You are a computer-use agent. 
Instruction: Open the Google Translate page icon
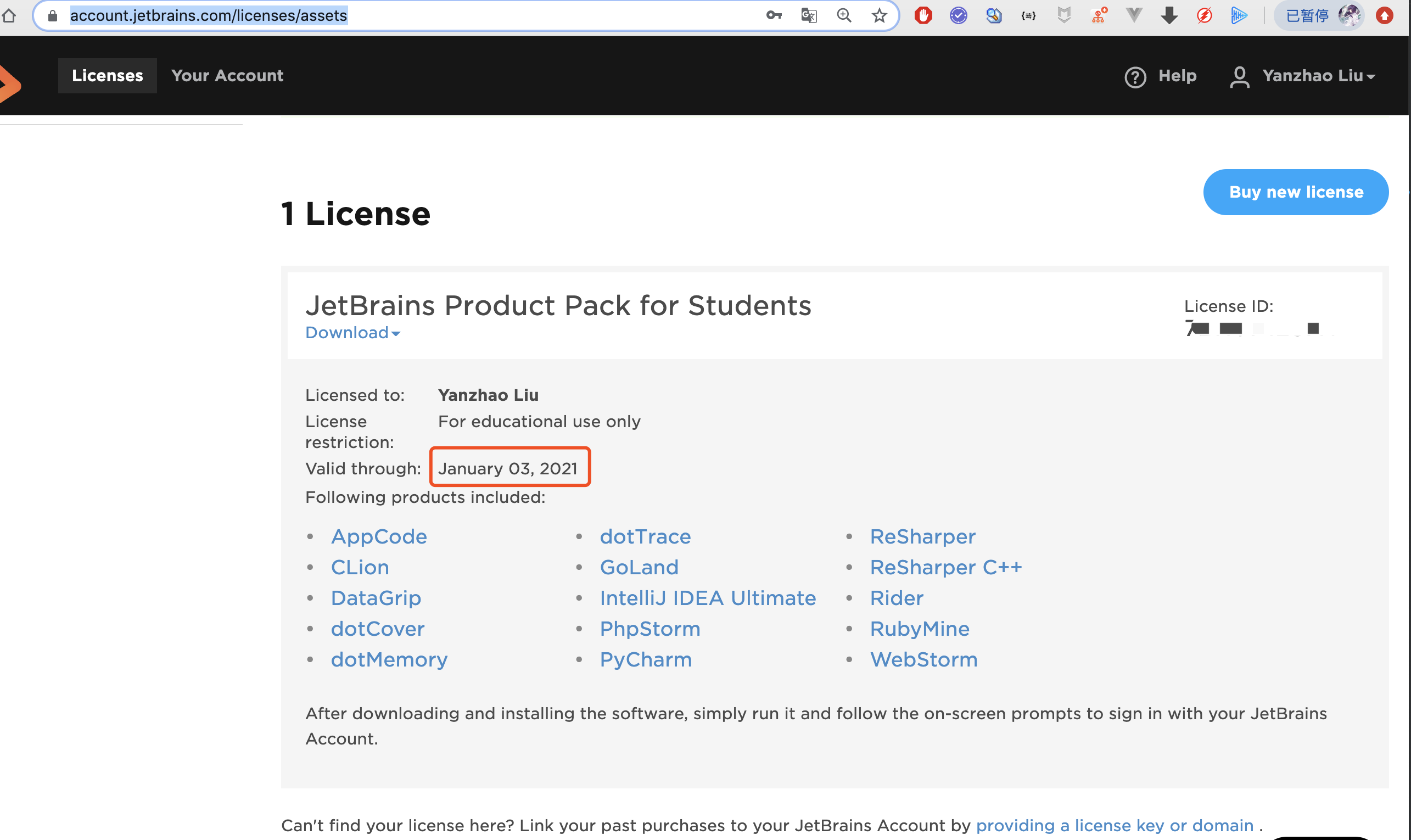point(809,15)
